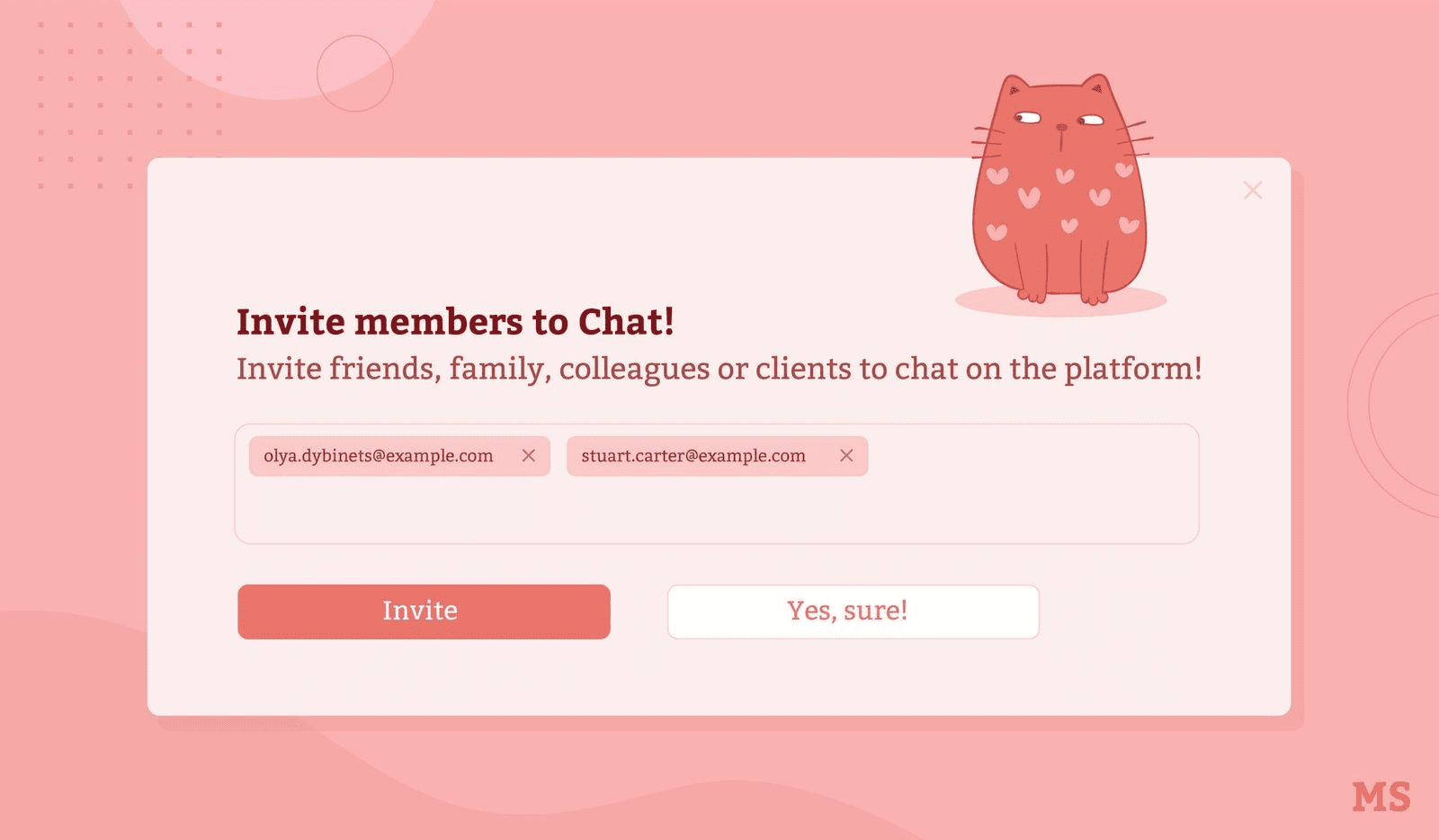The image size is (1439, 840).
Task: Focus the empty area of the email field
Action: tap(716, 508)
